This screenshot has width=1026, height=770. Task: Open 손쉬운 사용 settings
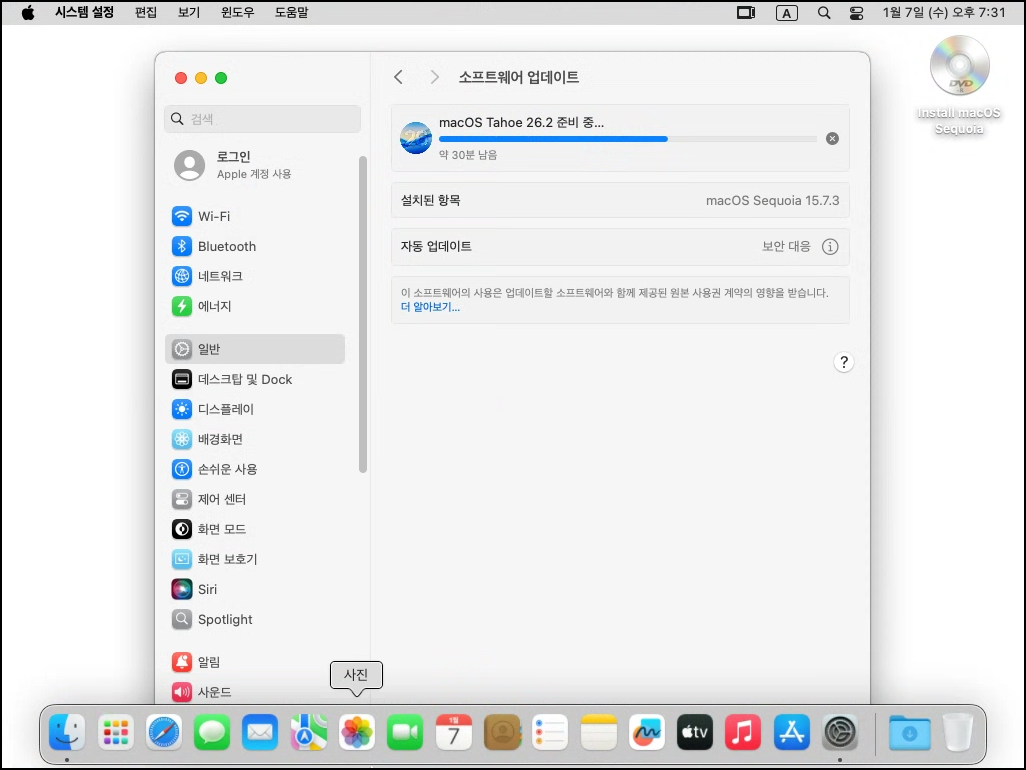255,469
